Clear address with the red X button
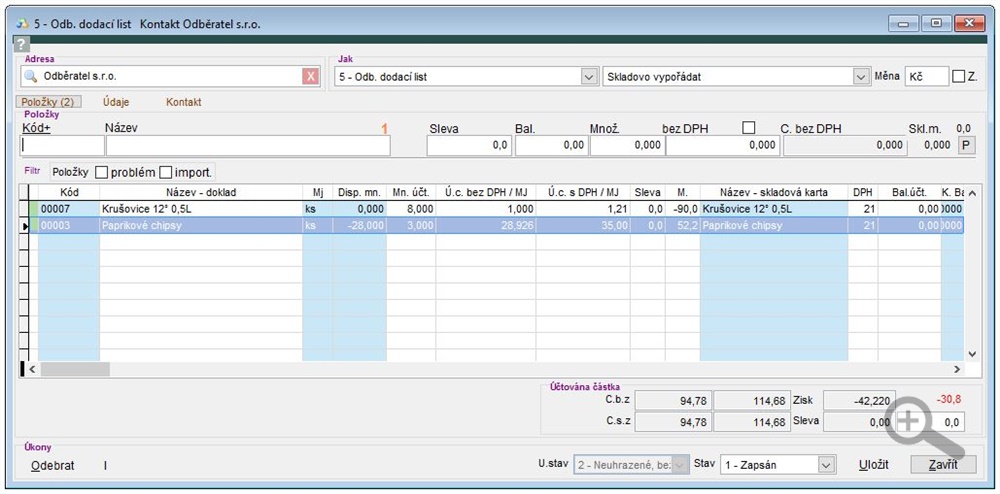The width and height of the screenshot is (1000, 494). [x=310, y=76]
